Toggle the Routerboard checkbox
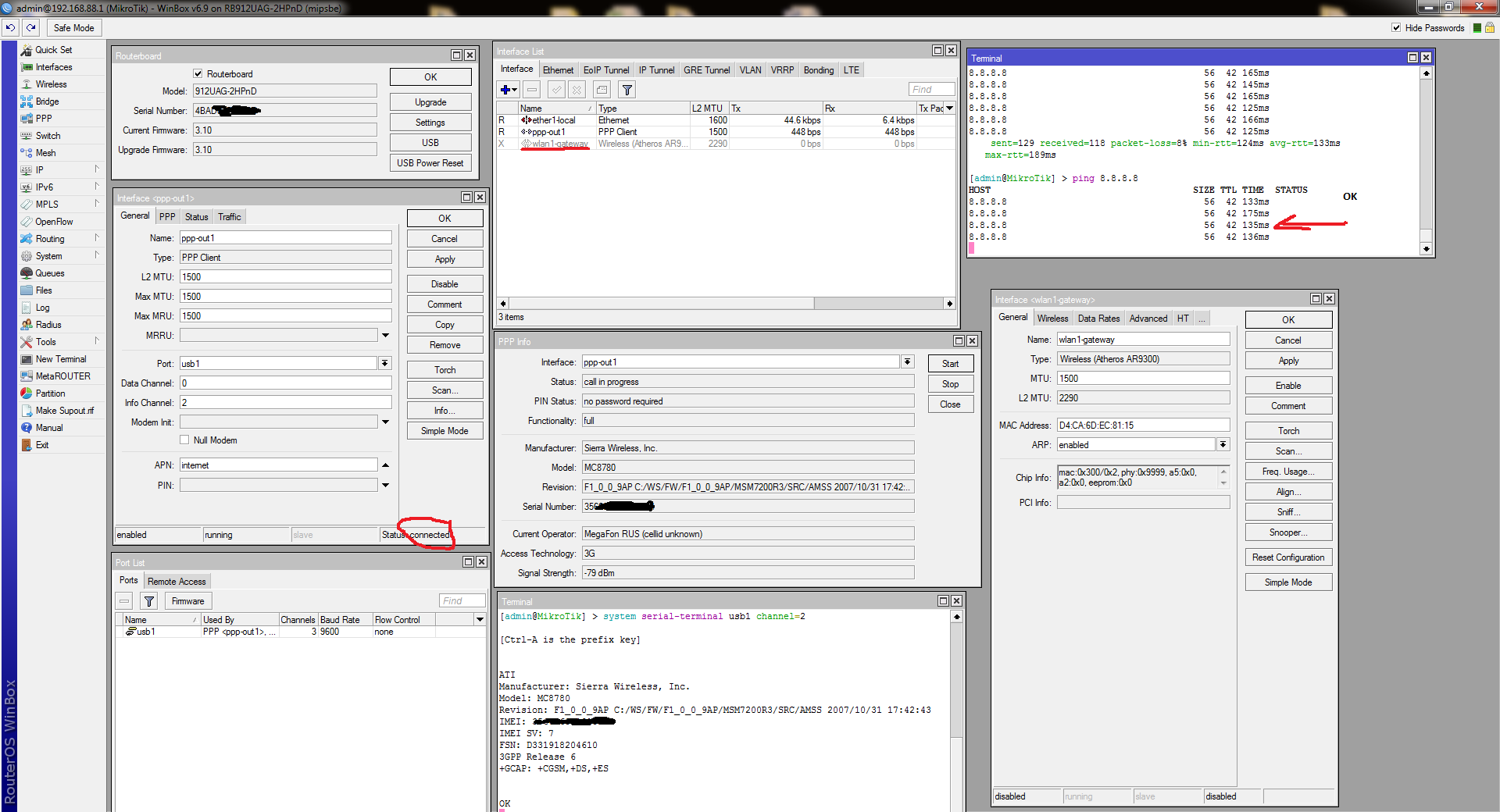This screenshot has height=812, width=1500. coord(198,74)
